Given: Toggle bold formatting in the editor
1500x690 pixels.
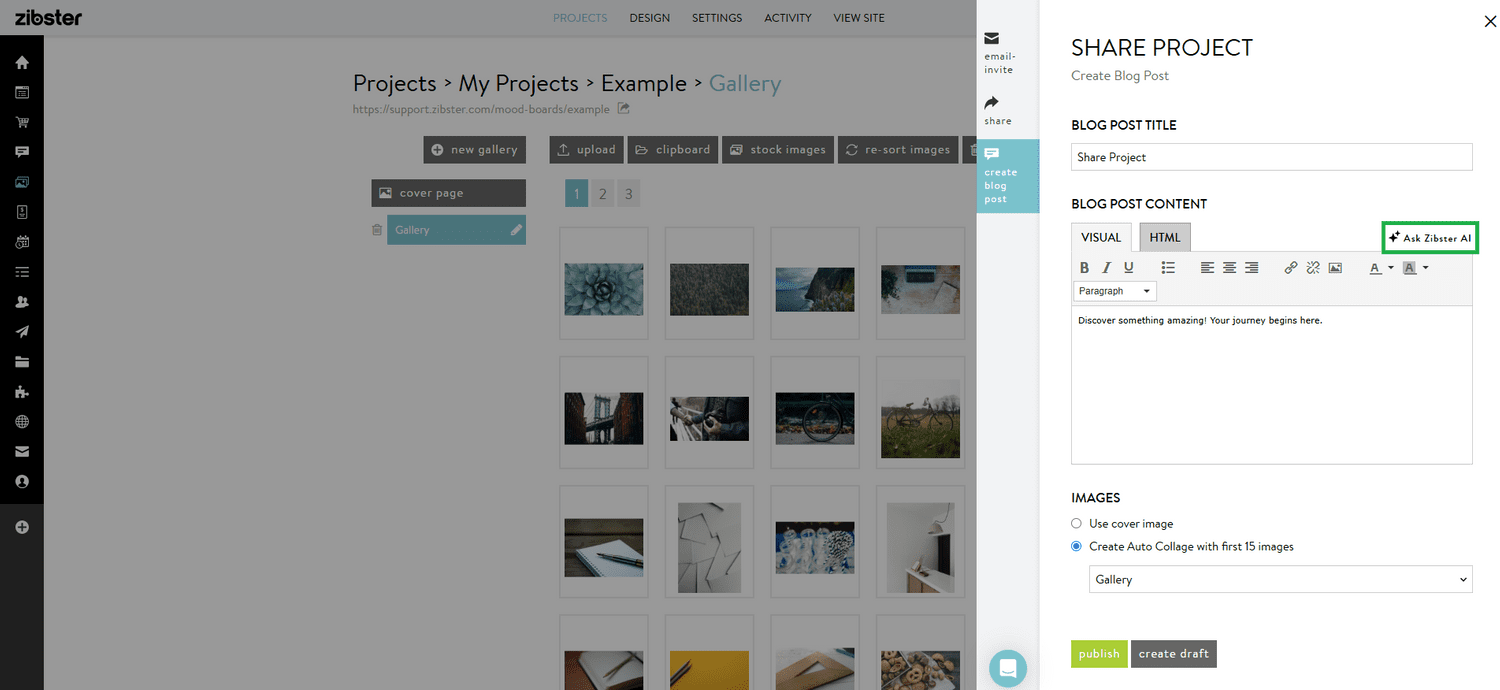Looking at the screenshot, I should pos(1084,268).
